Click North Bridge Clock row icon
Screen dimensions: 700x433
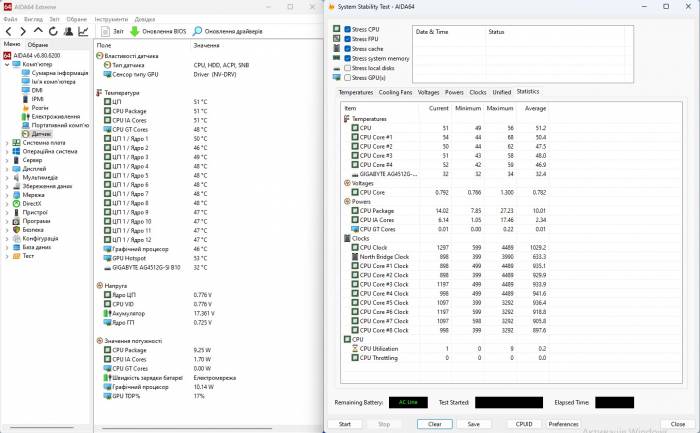tap(355, 257)
